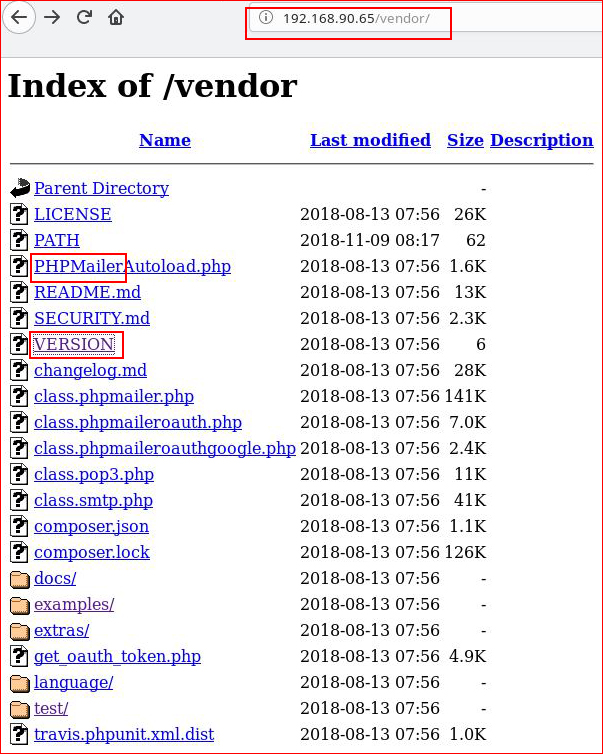The width and height of the screenshot is (603, 754).
Task: Open the PATH file link
Action: (x=57, y=240)
